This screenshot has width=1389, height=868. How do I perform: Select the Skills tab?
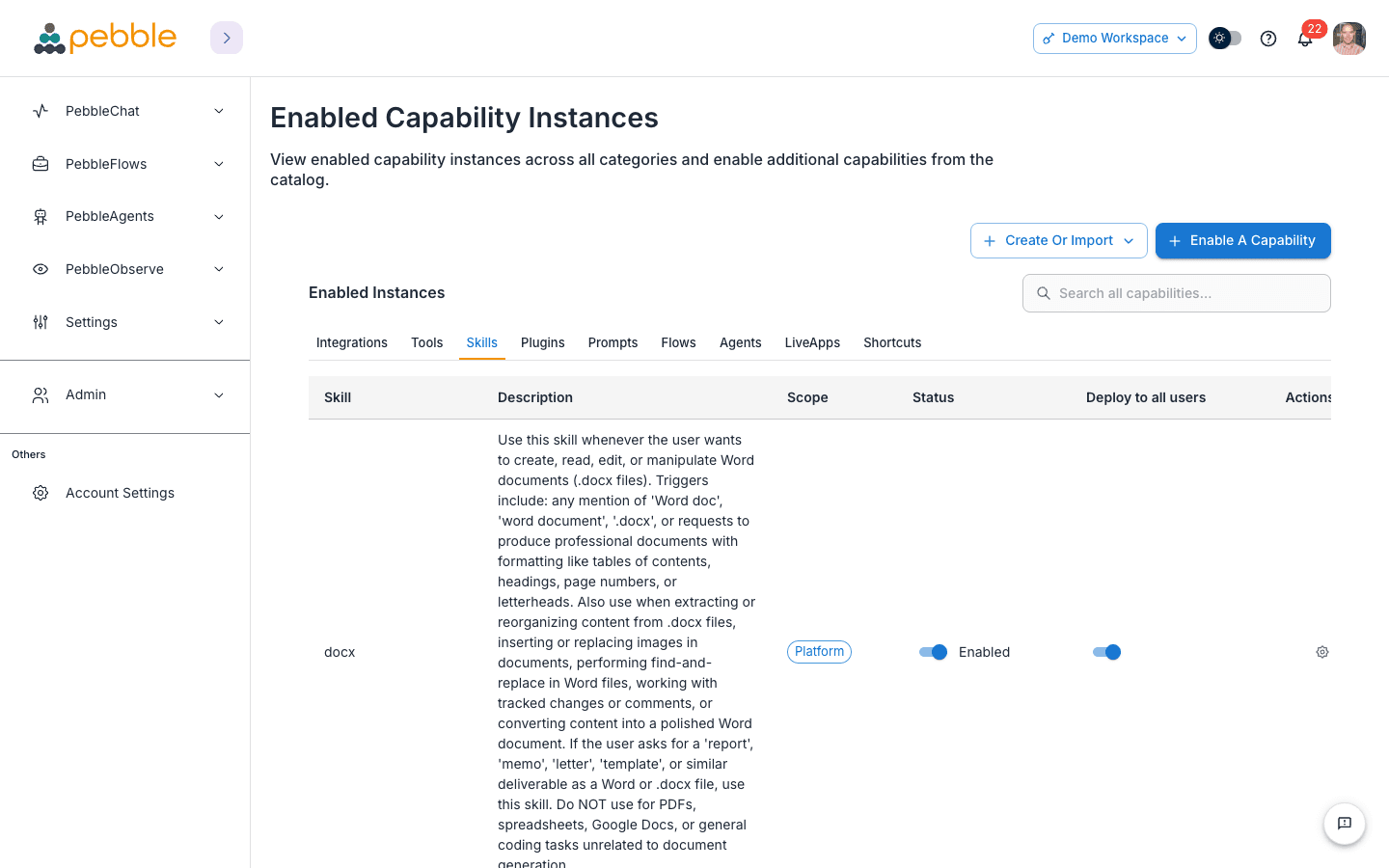pos(482,342)
